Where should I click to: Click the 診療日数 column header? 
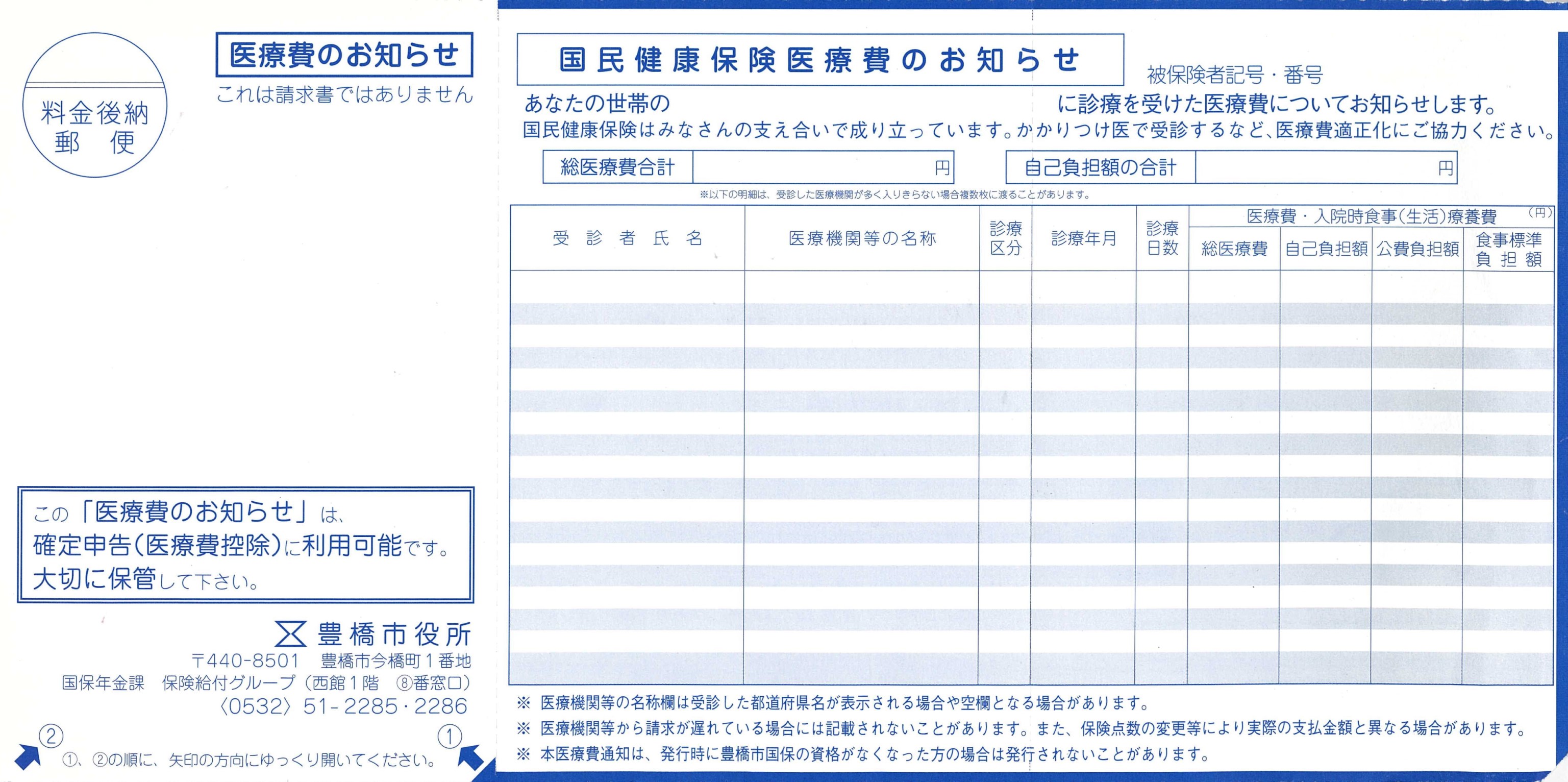tap(1163, 238)
